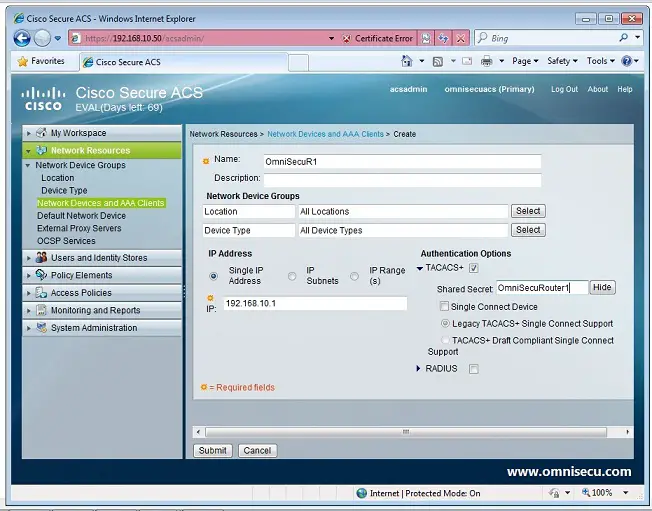Expand the RADIUS options triangle
The width and height of the screenshot is (652, 511).
click(x=418, y=368)
